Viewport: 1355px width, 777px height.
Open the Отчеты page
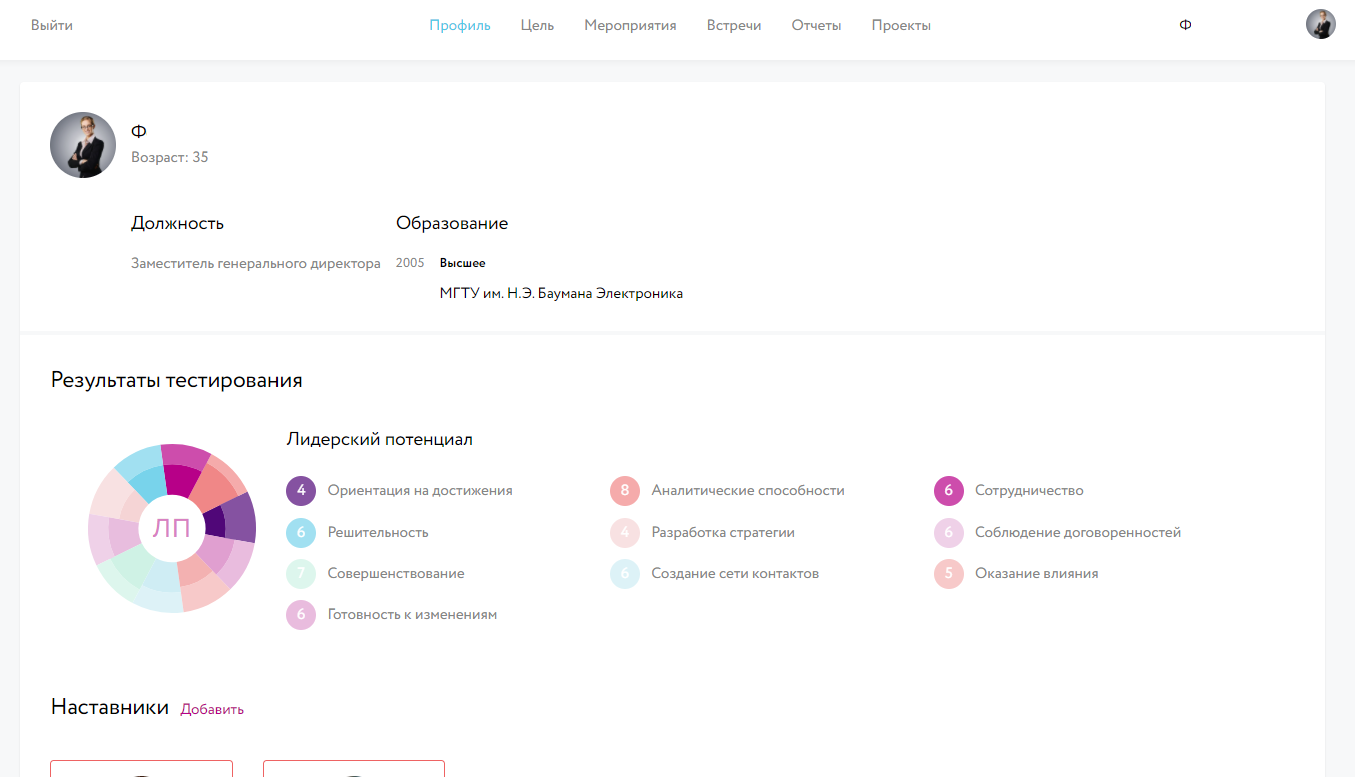(816, 25)
